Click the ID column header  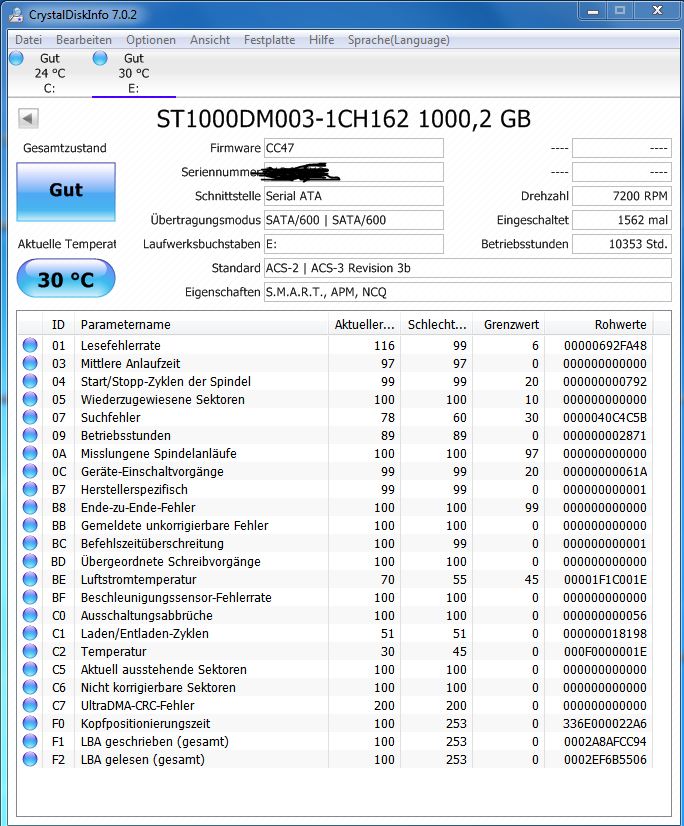[x=58, y=324]
